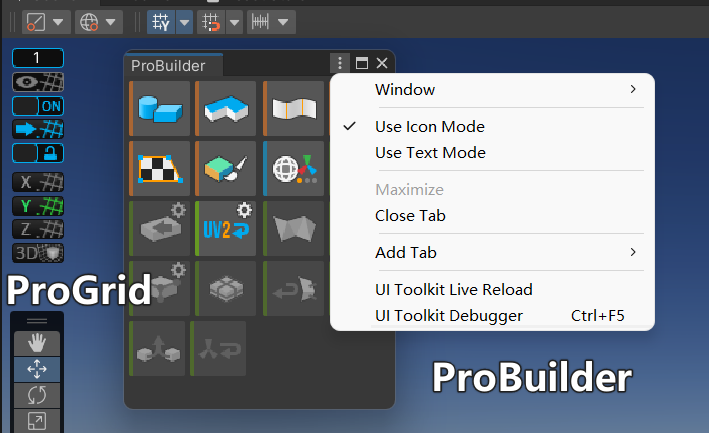Expand the grid plane dropdown arrow
Image resolution: width=709 pixels, height=433 pixels.
[184, 22]
